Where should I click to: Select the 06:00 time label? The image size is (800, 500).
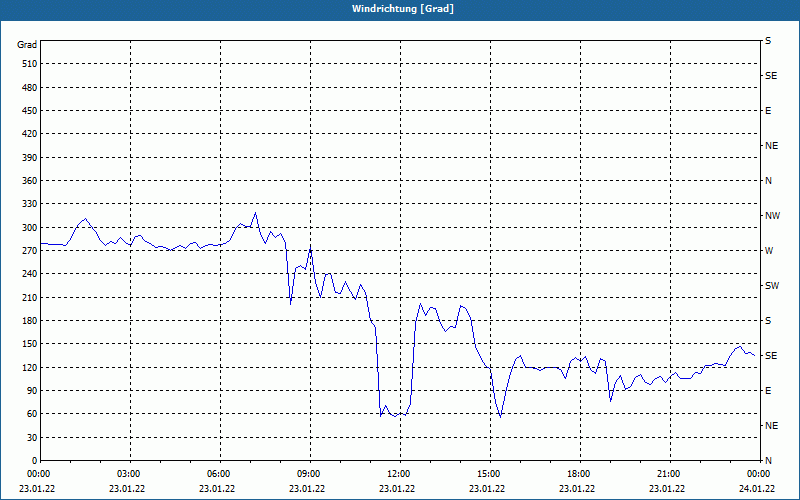pos(217,474)
